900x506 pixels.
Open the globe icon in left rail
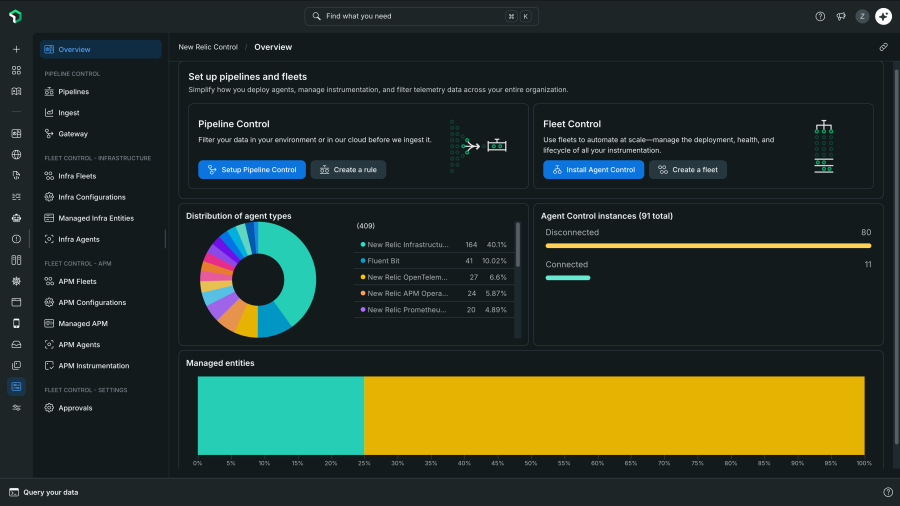(16, 154)
